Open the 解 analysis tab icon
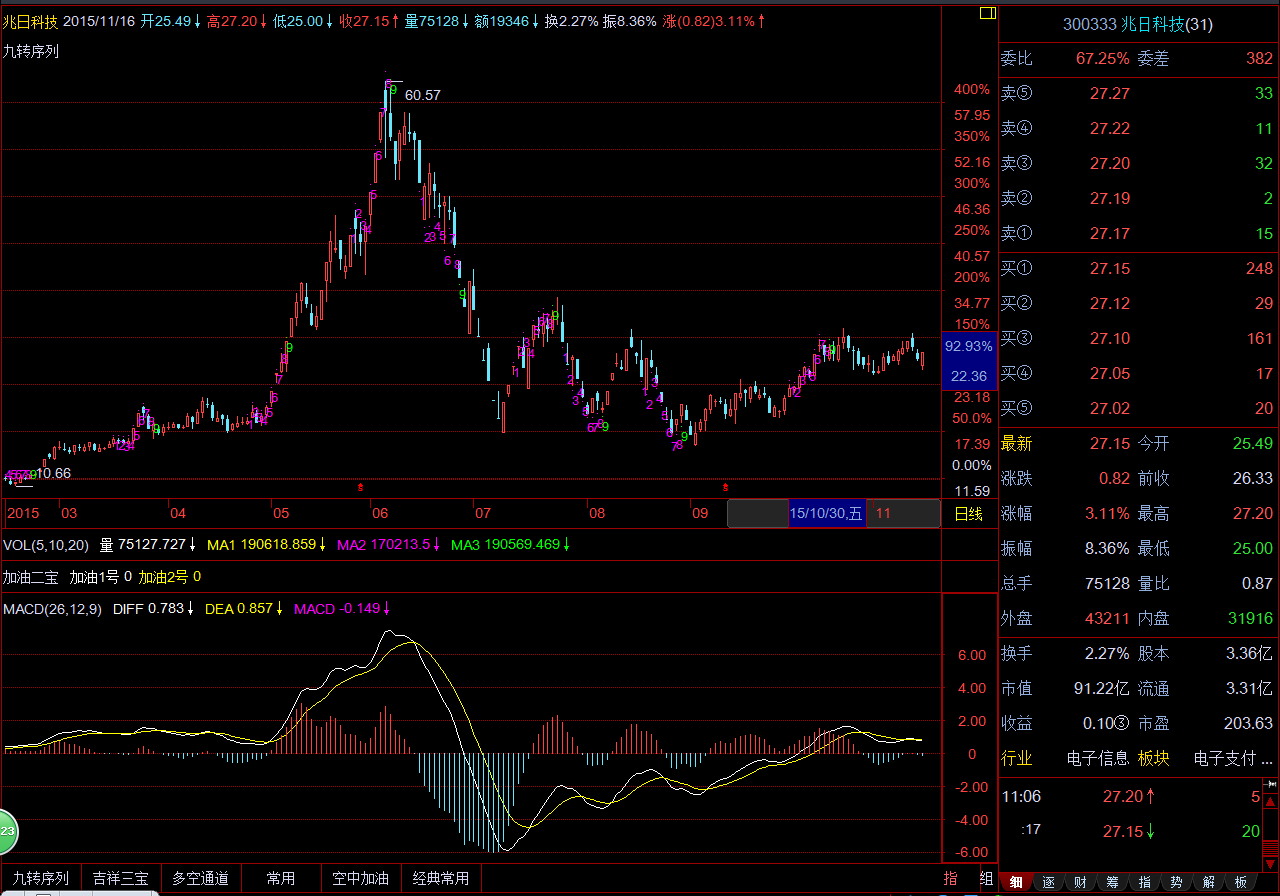The height and width of the screenshot is (896, 1280). 1208,882
